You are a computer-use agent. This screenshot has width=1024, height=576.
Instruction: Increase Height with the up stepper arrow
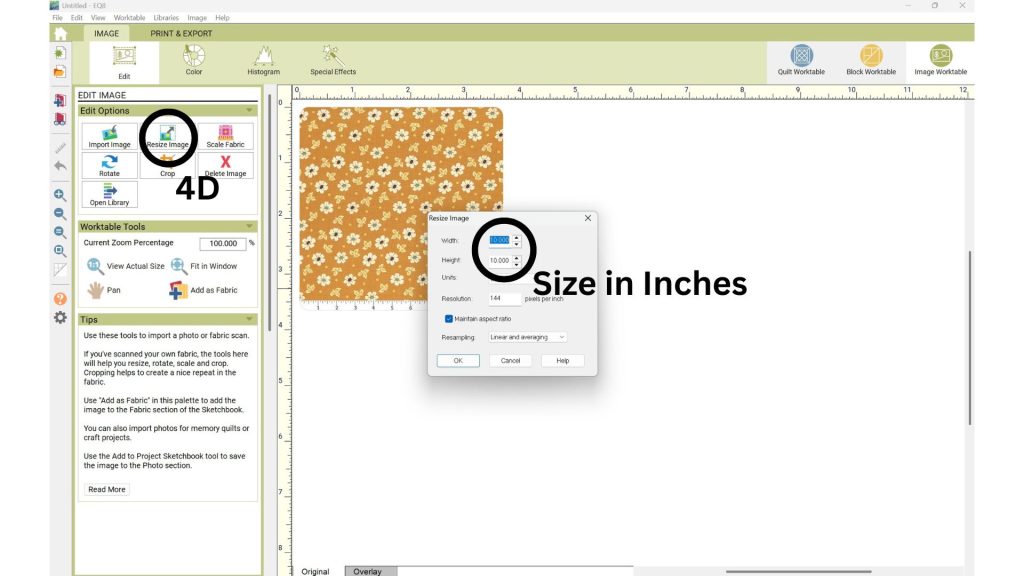click(516, 257)
